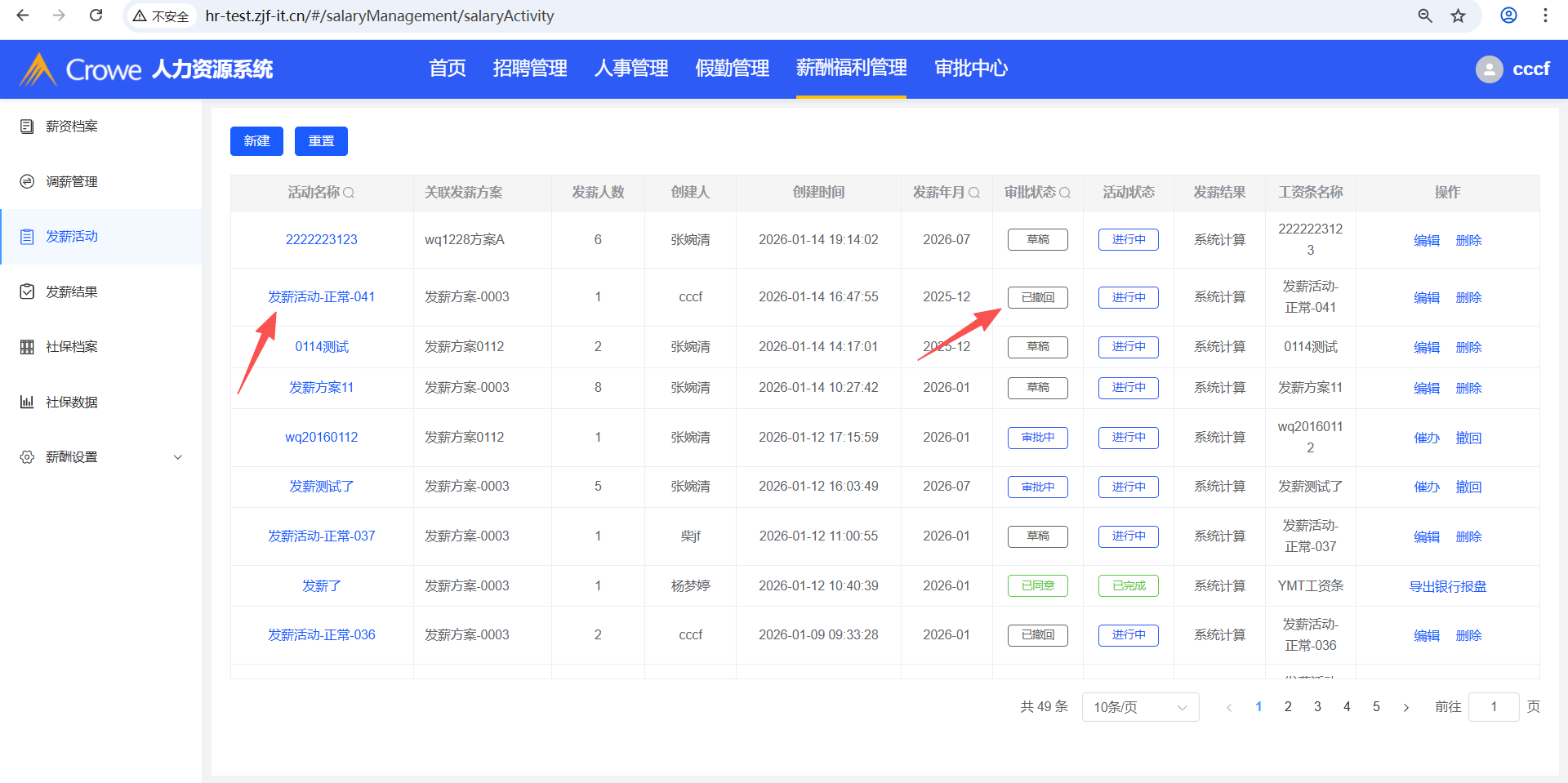1568x783 pixels.
Task: Click search icon beside 活动名称 column header
Action: 349,193
